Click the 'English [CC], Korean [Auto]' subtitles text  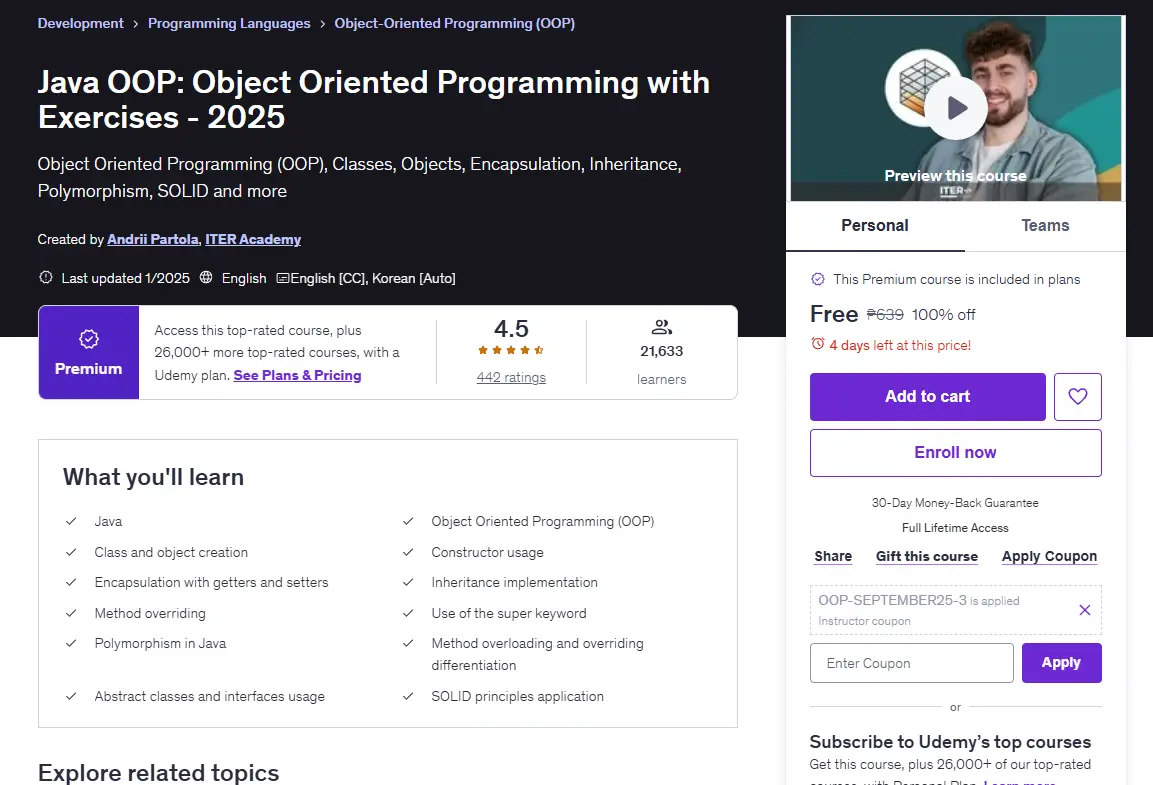373,279
